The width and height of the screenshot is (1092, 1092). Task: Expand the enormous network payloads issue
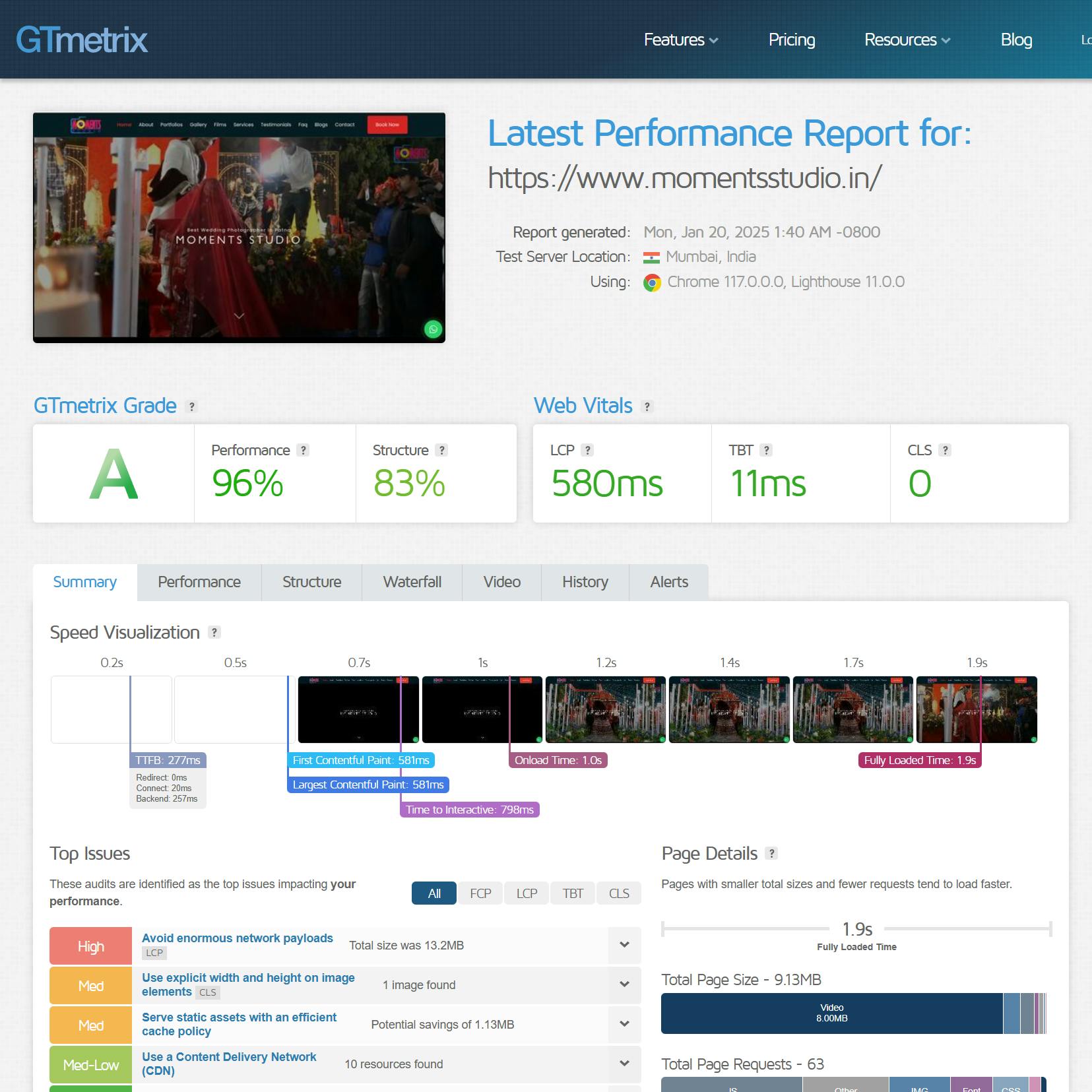[624, 945]
